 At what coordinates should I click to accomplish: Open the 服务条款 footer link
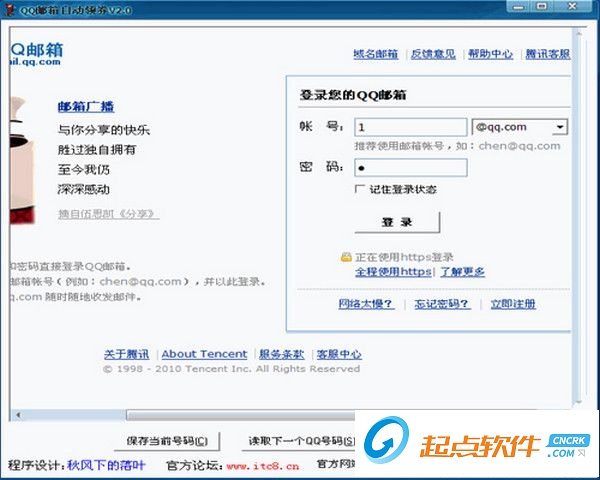282,354
